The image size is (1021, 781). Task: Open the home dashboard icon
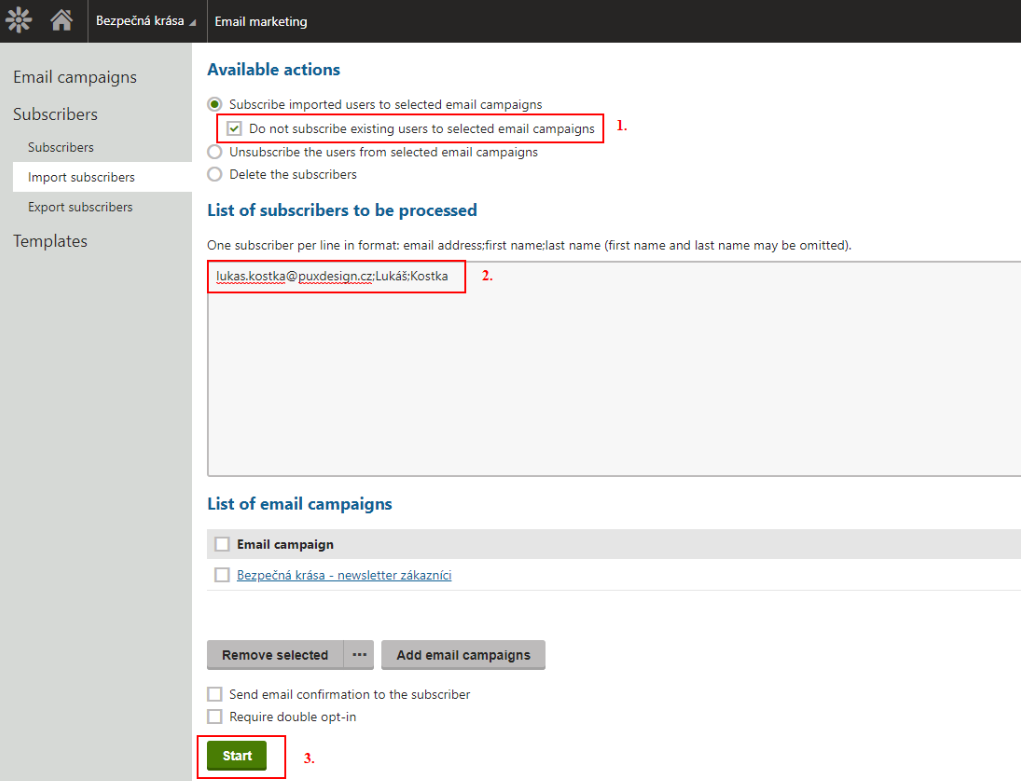pos(62,21)
